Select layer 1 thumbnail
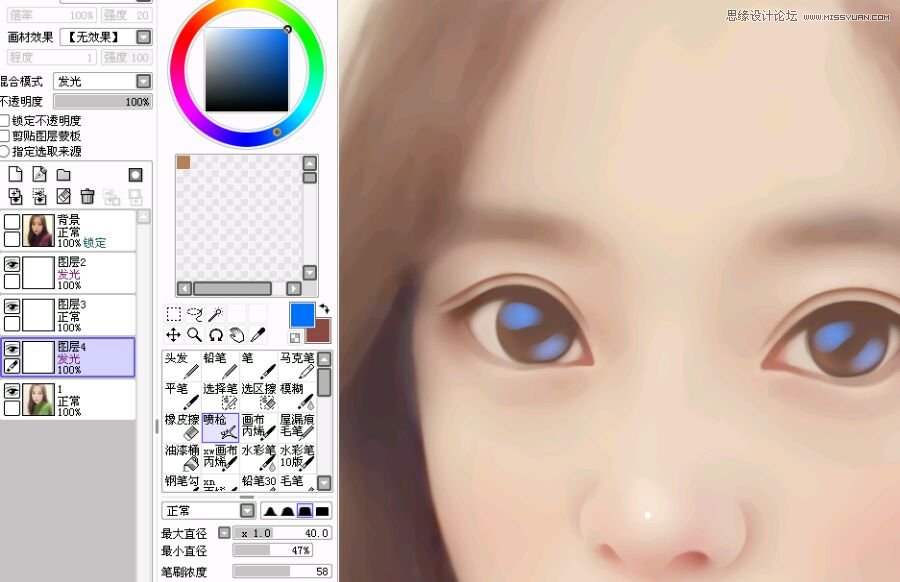The image size is (900, 582). point(38,399)
